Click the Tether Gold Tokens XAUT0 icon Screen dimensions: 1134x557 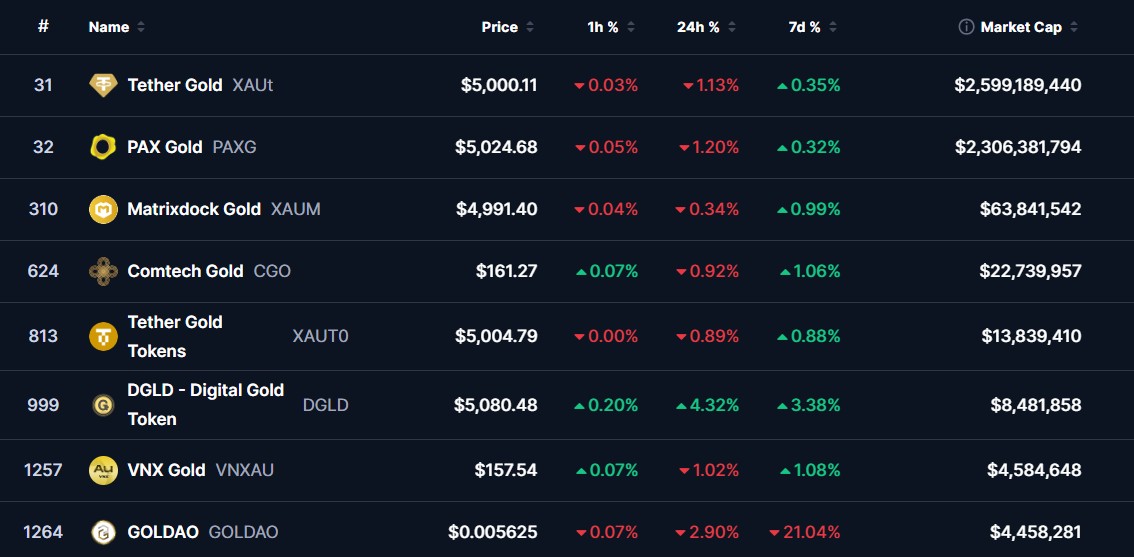pos(103,337)
